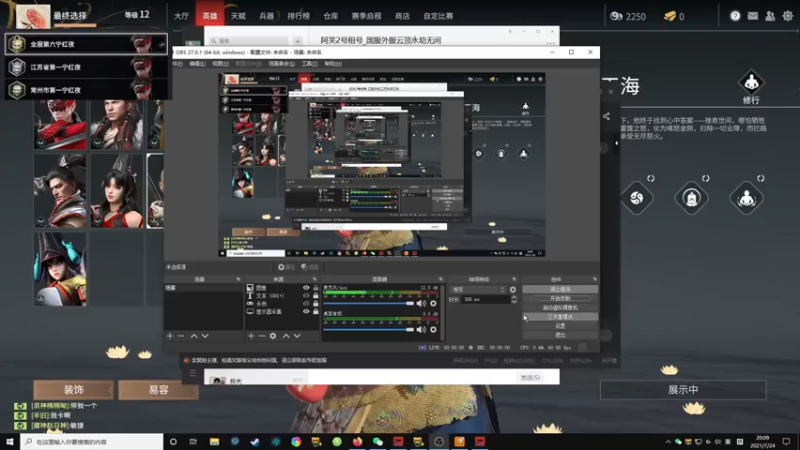The height and width of the screenshot is (450, 800).
Task: Open Chrome from the Windows taskbar
Action: [x=296, y=441]
